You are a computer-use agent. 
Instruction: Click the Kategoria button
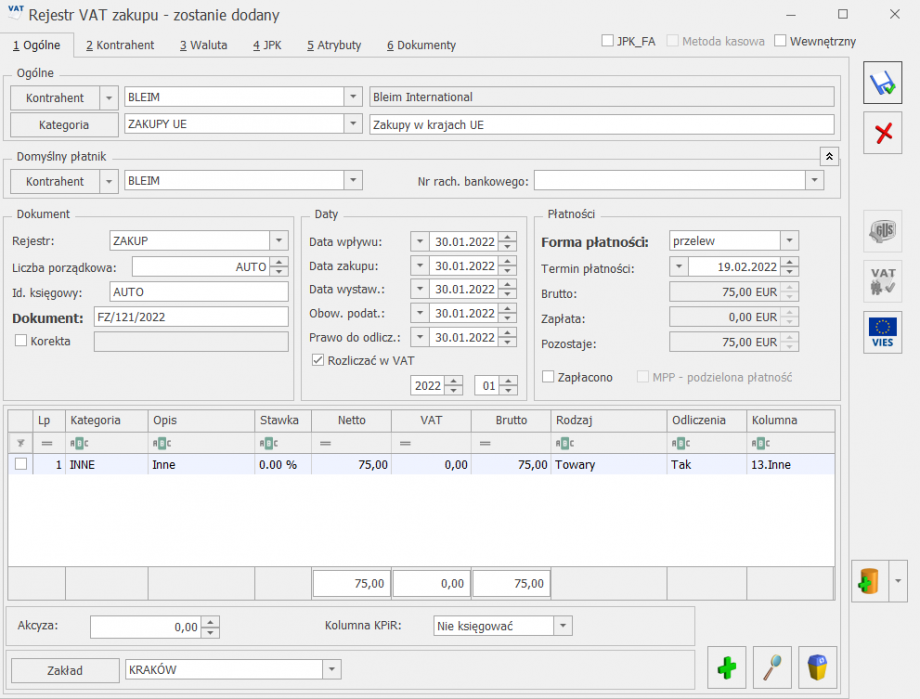pos(64,125)
